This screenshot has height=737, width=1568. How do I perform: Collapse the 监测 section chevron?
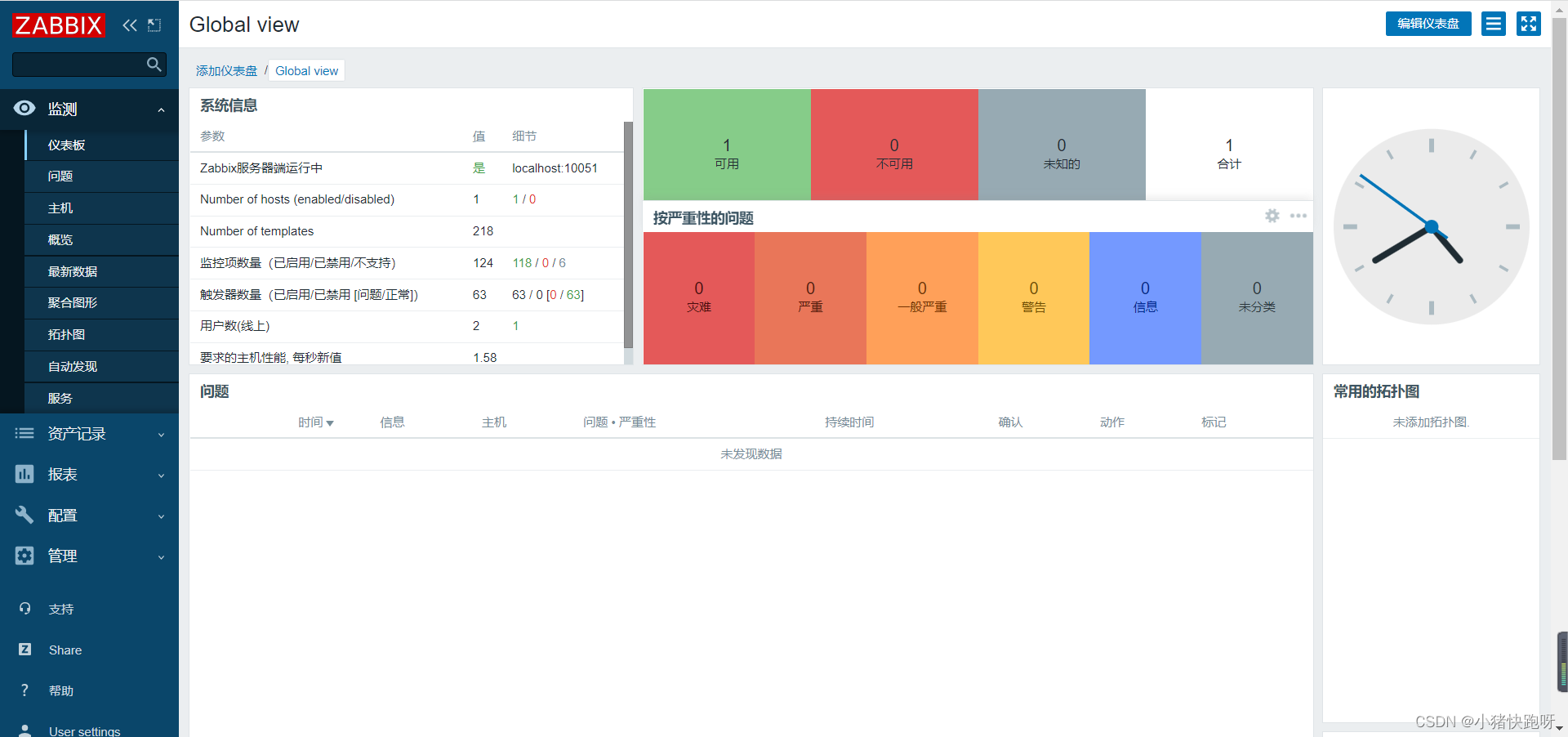[x=160, y=109]
